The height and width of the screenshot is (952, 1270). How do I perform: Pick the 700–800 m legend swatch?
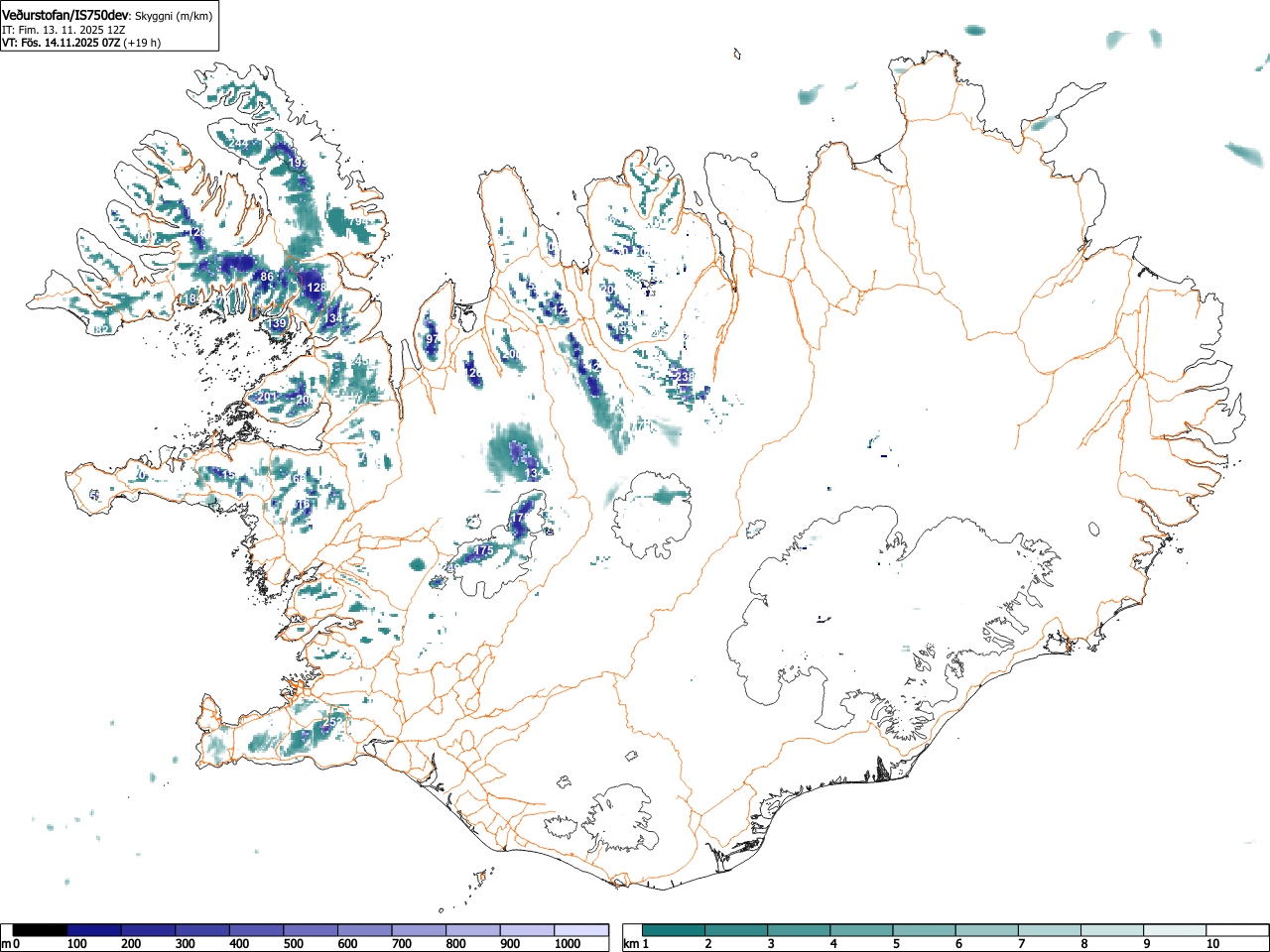click(x=419, y=930)
